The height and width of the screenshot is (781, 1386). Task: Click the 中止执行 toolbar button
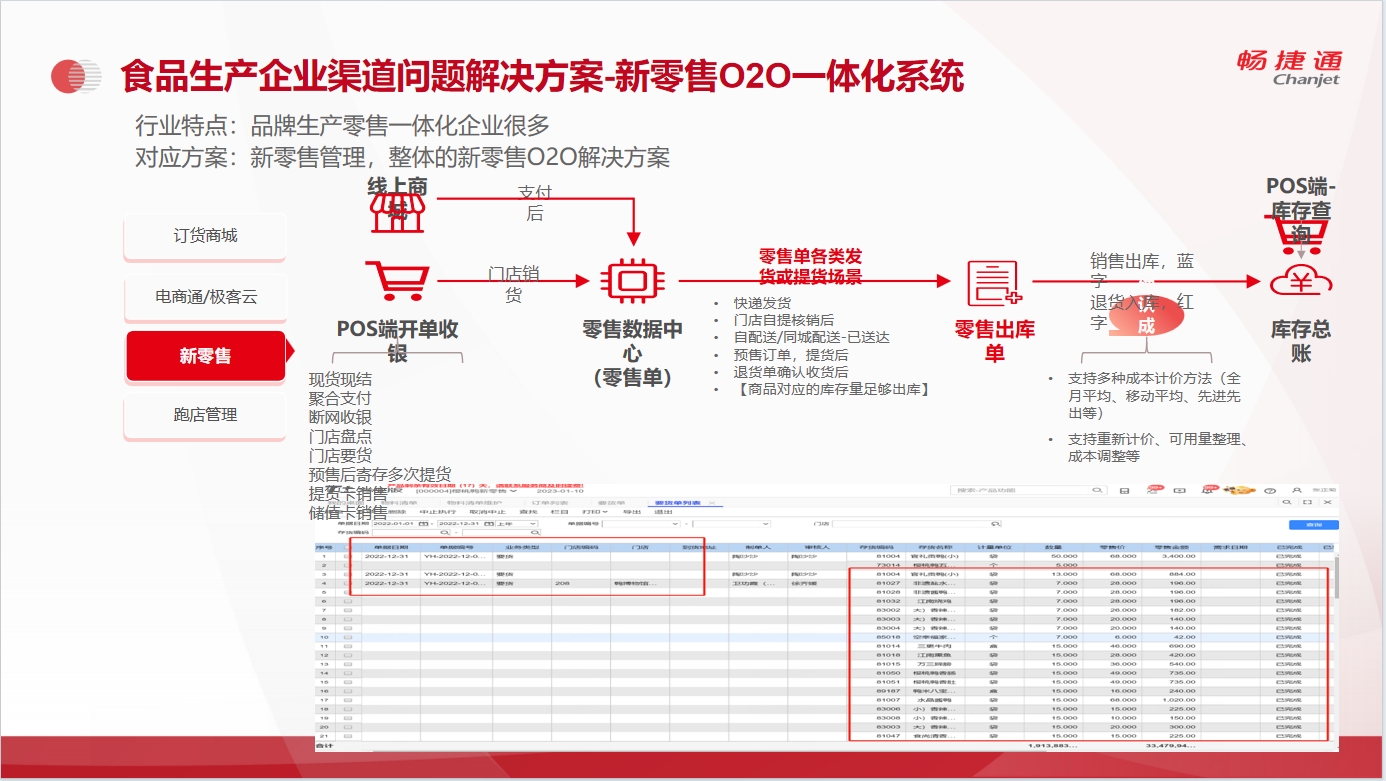click(x=438, y=512)
